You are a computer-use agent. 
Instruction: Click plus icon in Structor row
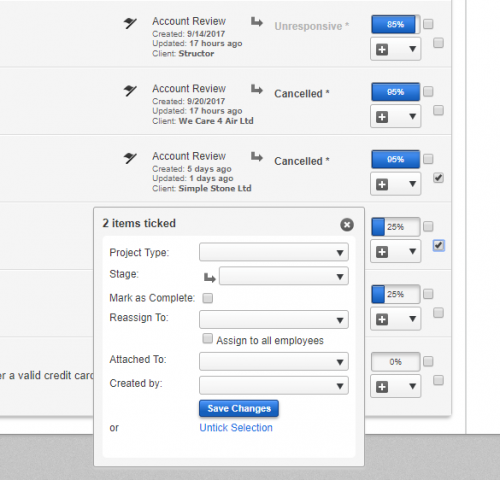382,49
